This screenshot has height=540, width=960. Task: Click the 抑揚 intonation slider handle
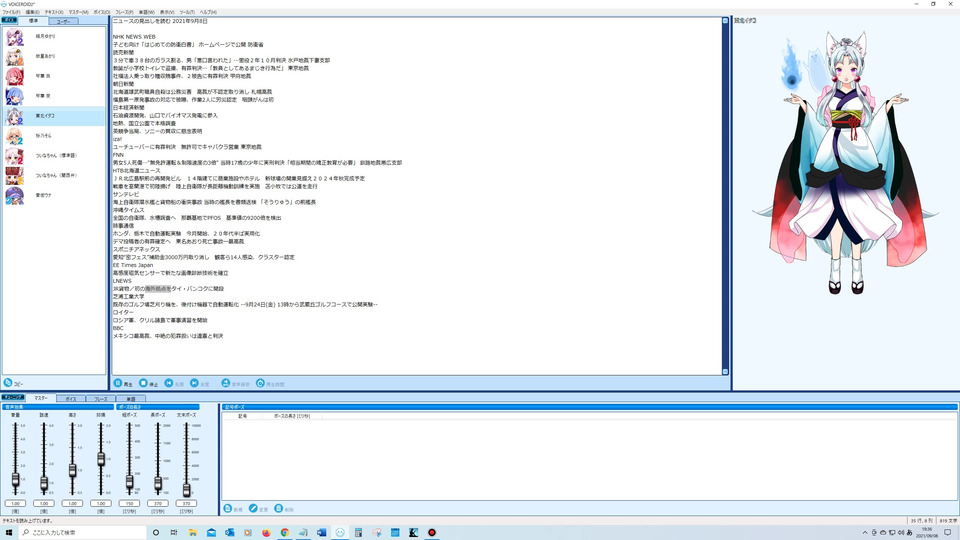(x=101, y=459)
